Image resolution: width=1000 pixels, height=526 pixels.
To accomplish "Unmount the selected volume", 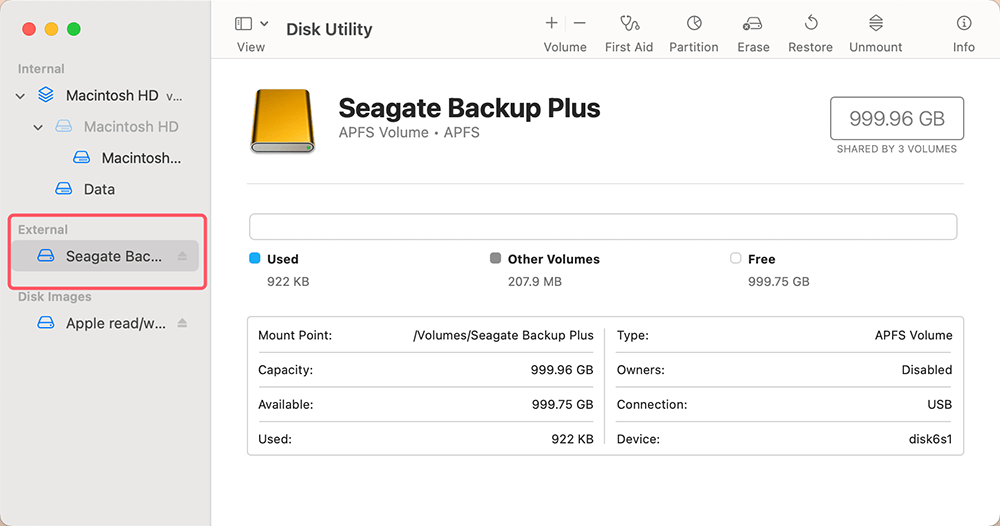I will 875,24.
